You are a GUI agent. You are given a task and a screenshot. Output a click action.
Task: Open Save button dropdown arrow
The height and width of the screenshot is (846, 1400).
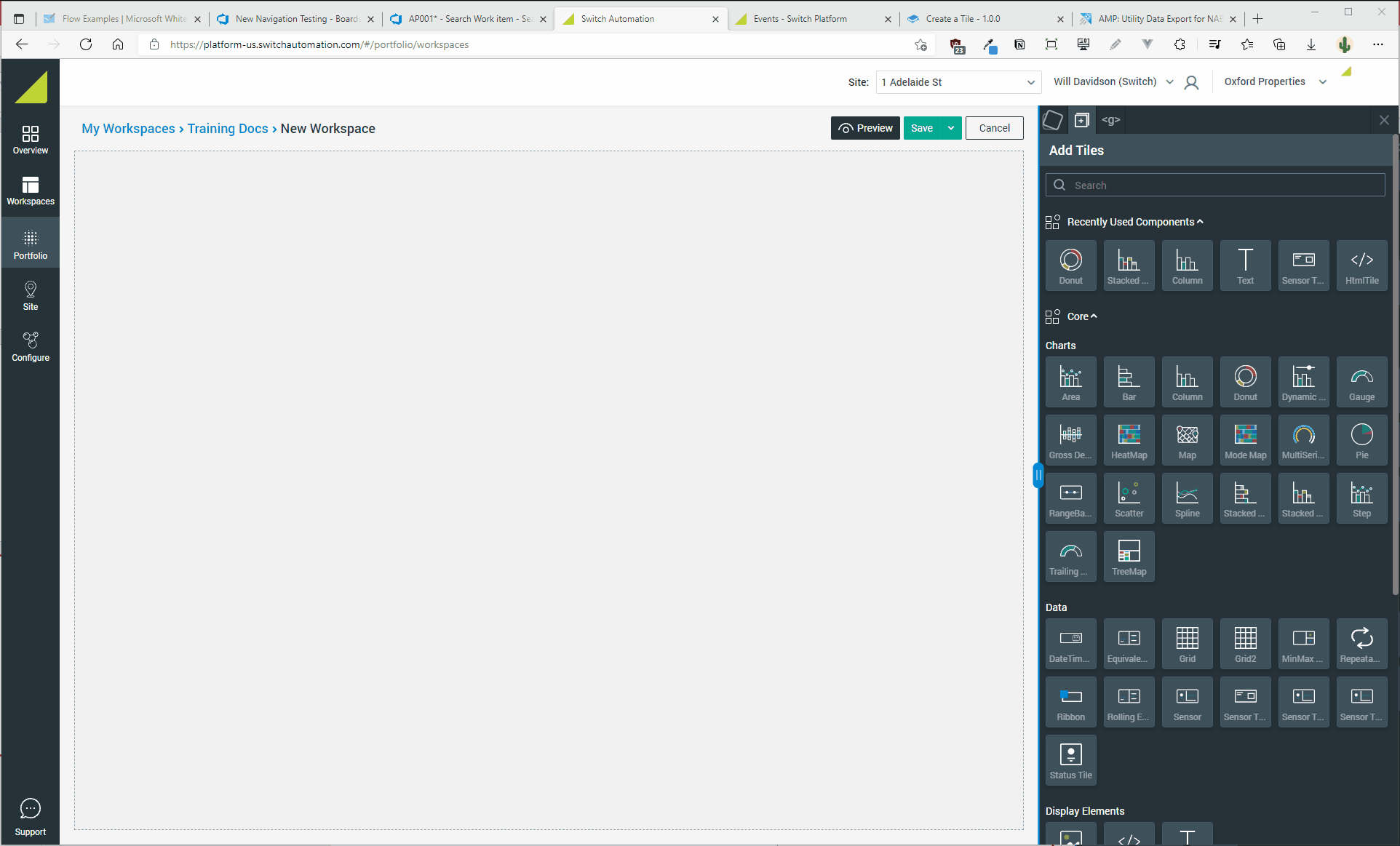click(951, 128)
